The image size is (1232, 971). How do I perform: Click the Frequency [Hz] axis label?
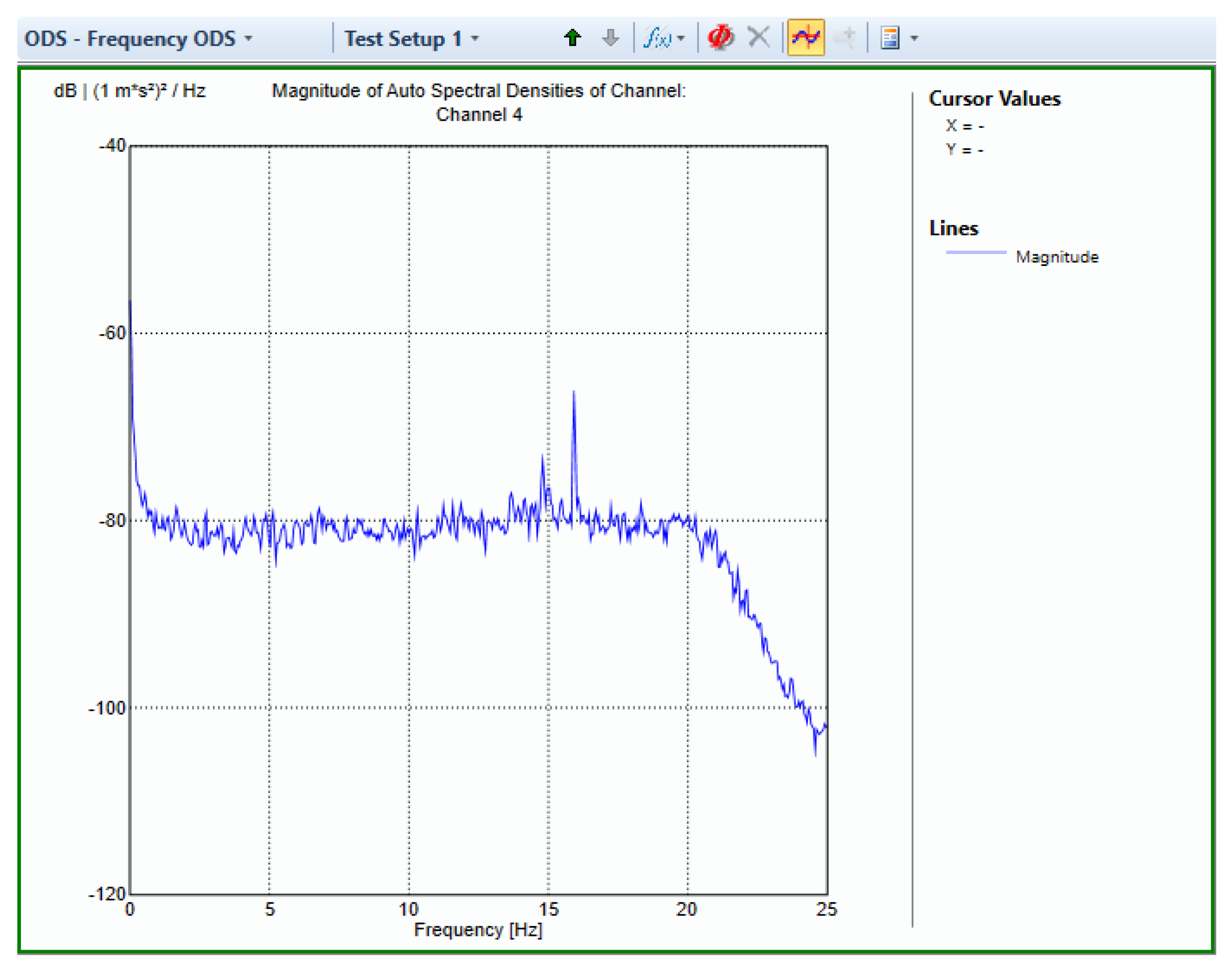pyautogui.click(x=478, y=930)
